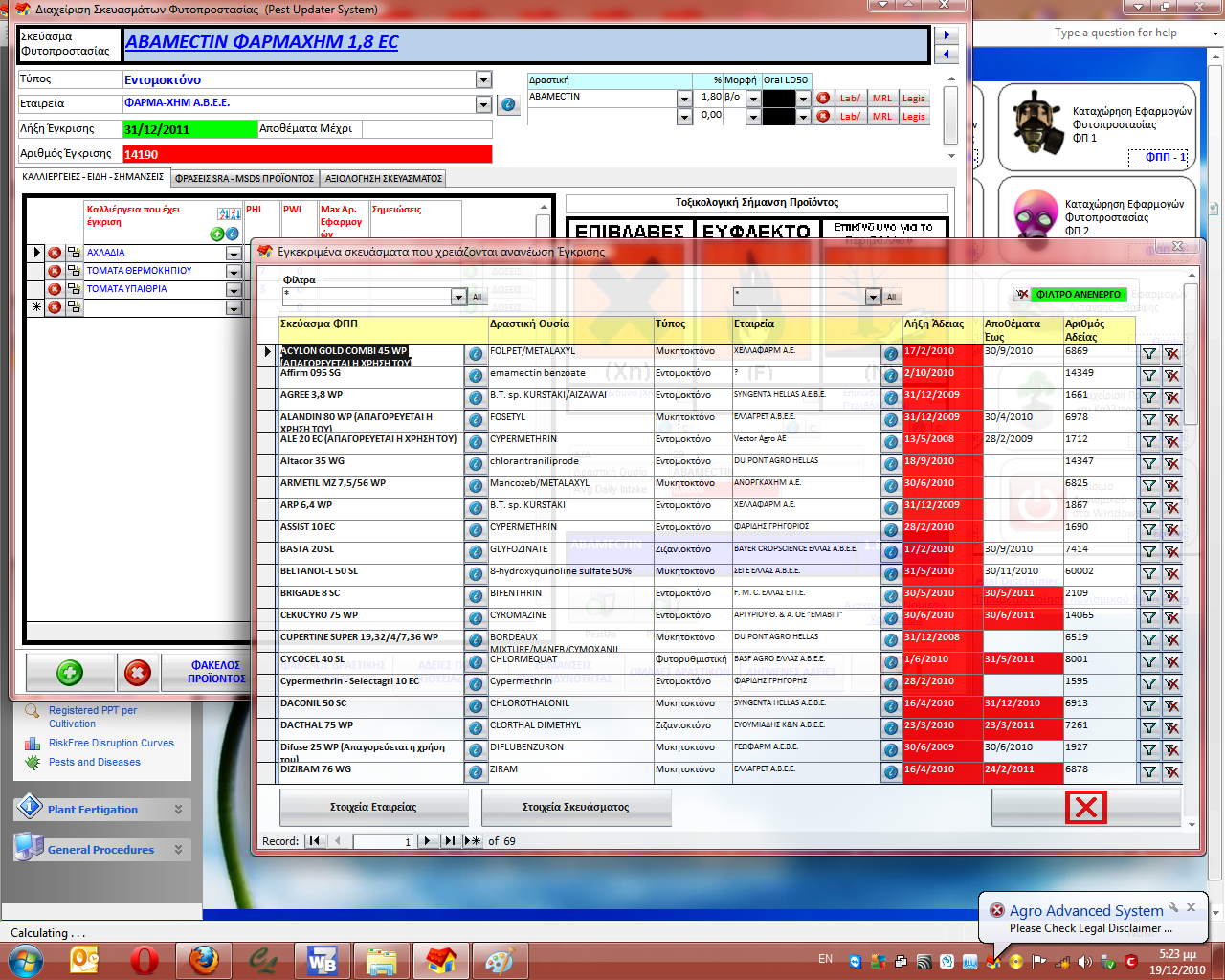Open Paint from the taskbar
This screenshot has height=980, width=1225.
point(499,959)
